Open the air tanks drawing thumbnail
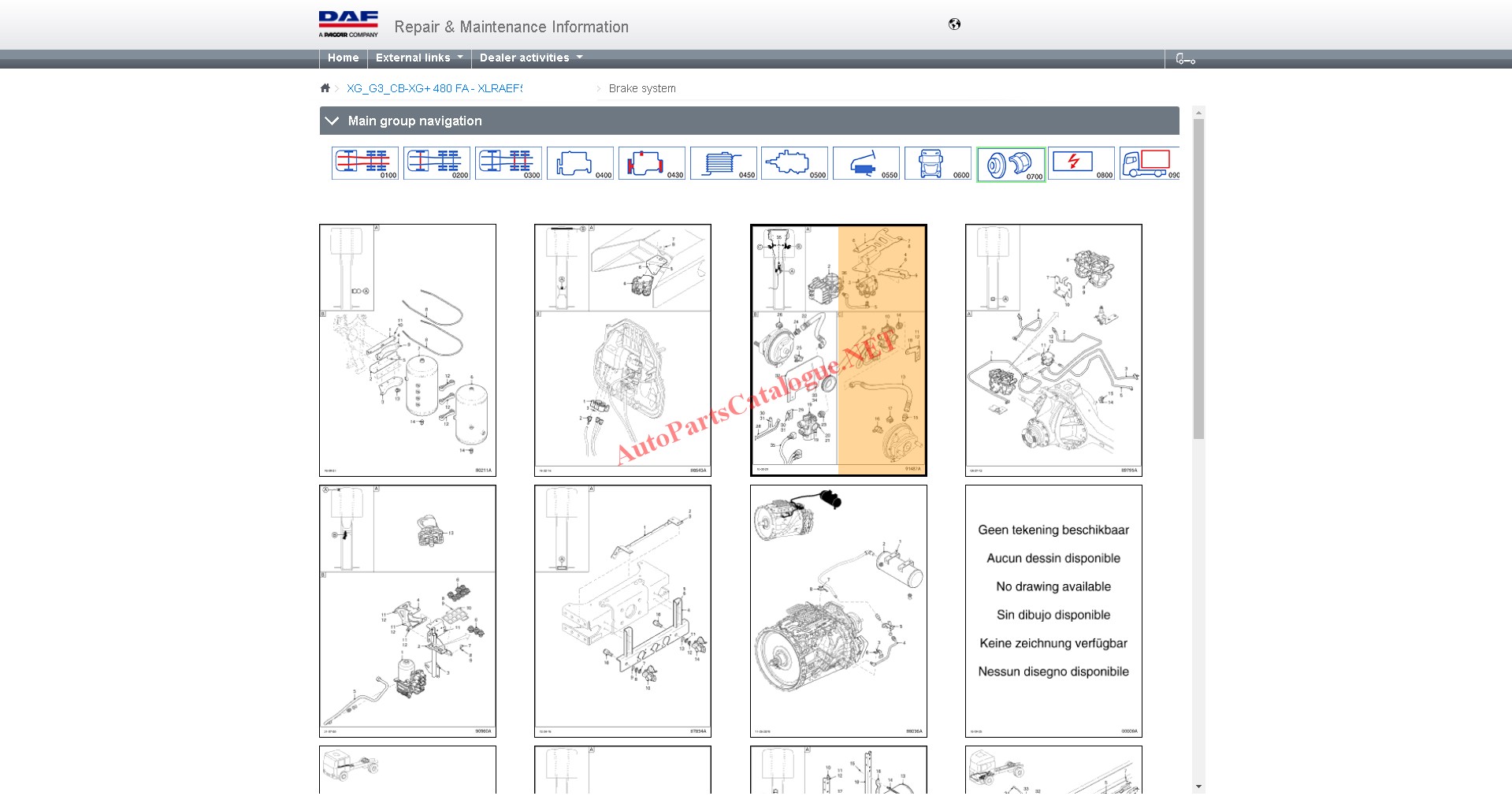 tap(407, 350)
